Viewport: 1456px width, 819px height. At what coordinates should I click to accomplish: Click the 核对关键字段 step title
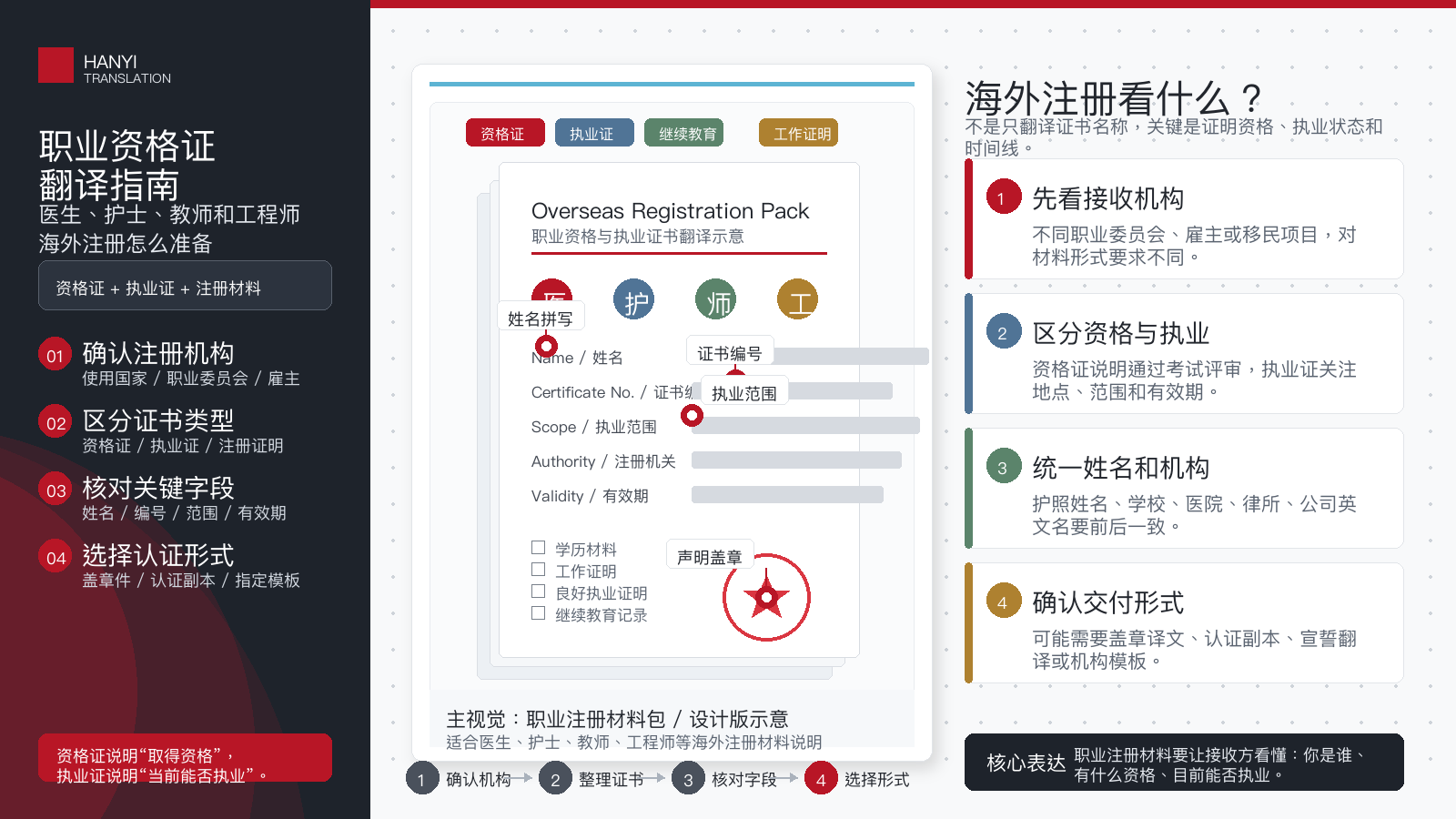click(158, 488)
